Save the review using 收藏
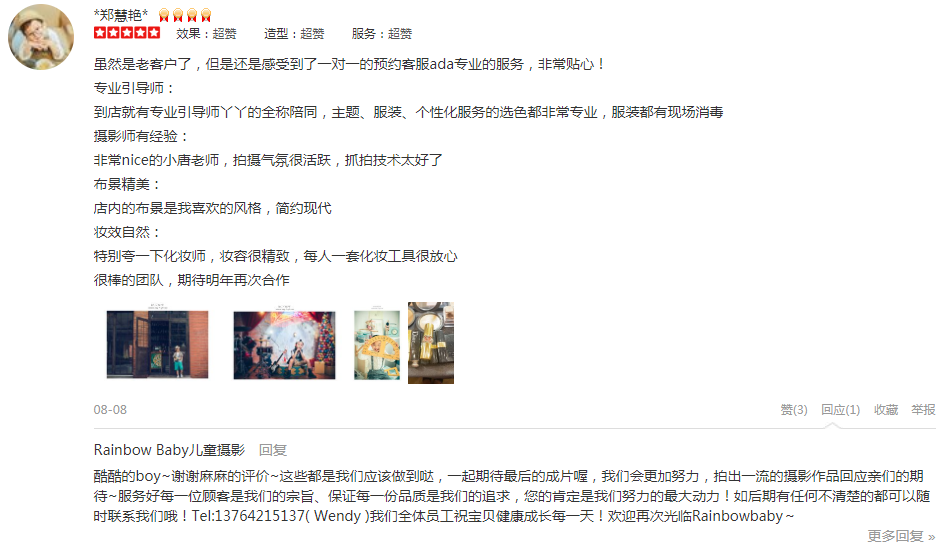 click(x=886, y=410)
